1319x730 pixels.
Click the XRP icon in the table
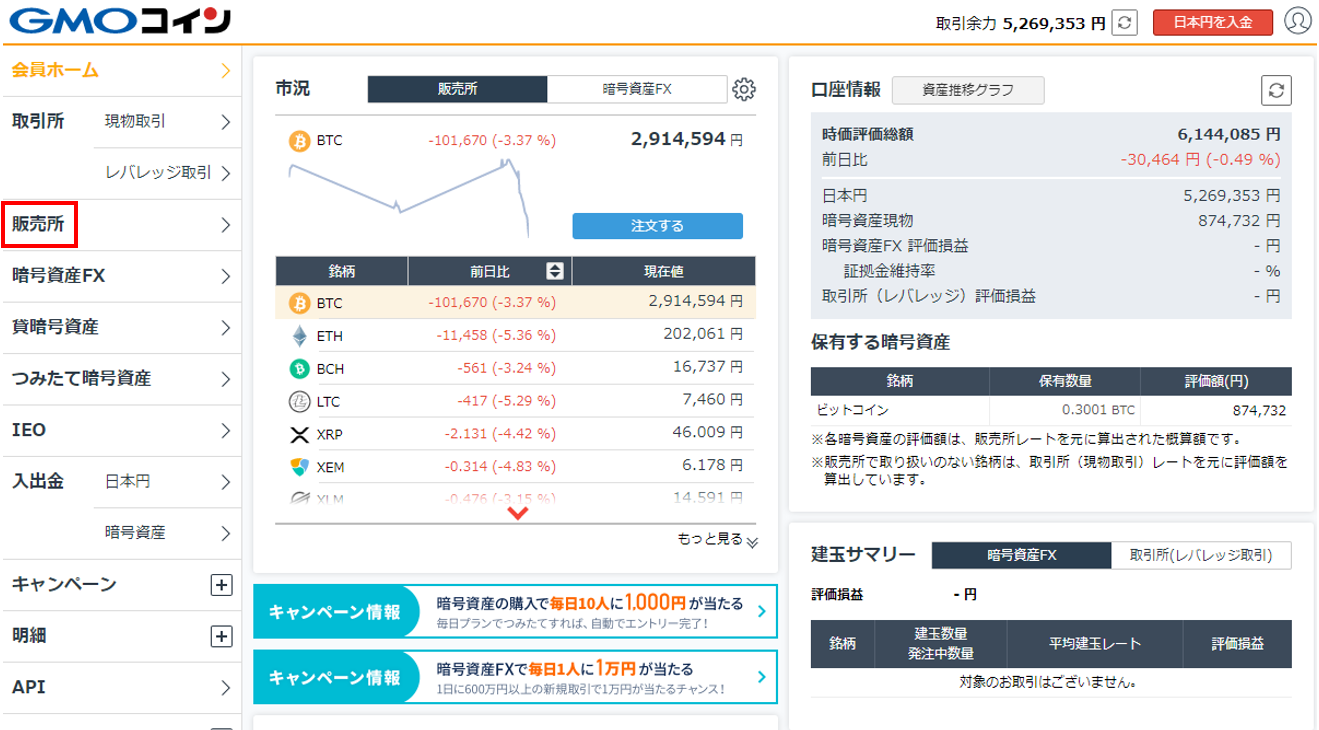pos(299,435)
